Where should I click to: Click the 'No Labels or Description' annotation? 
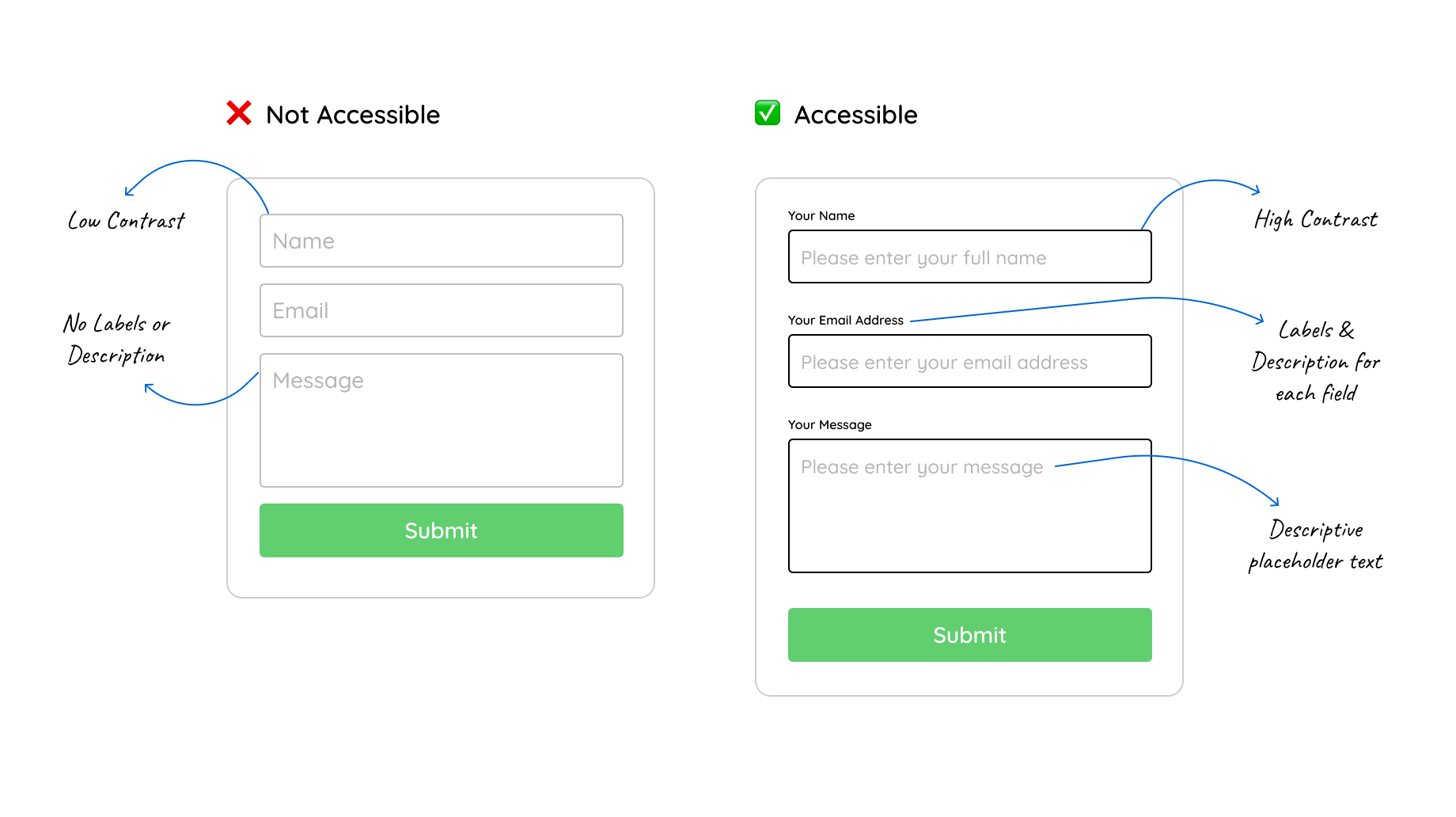click(116, 340)
